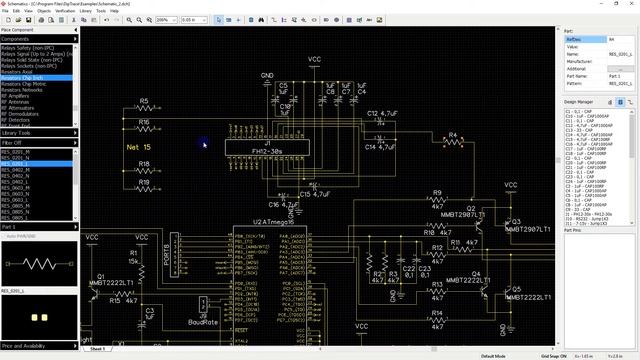The image size is (640, 360).
Task: Click the Place Text 'Abc' icon
Action: click(x=369, y=20)
